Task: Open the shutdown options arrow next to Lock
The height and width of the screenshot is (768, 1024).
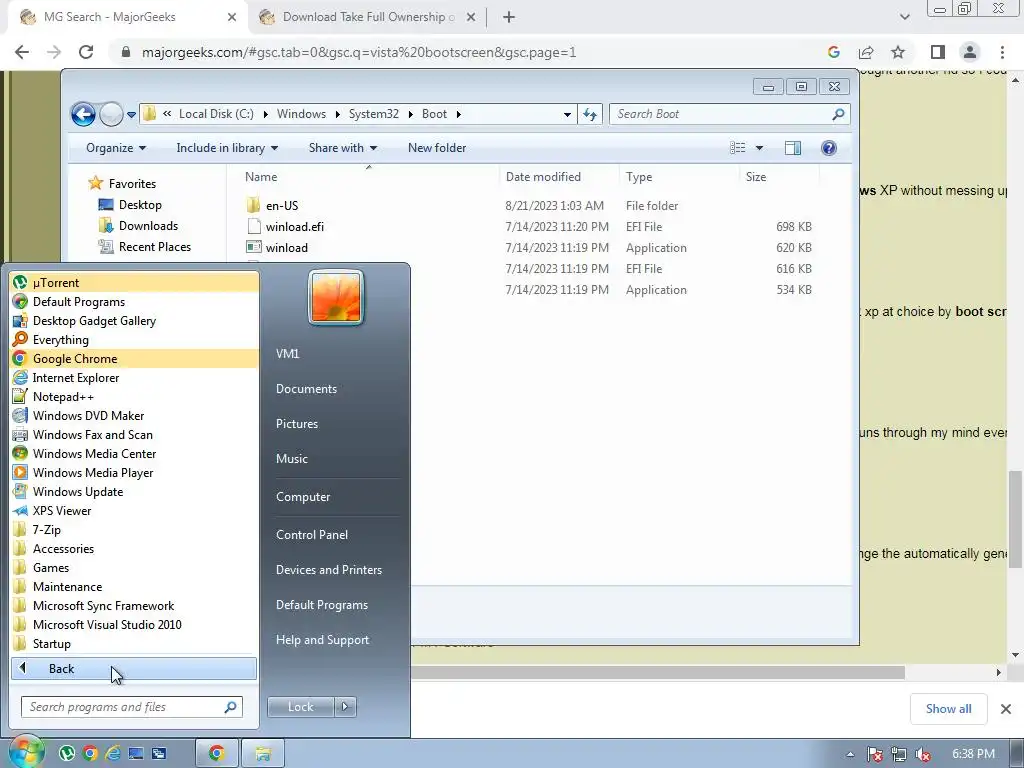Action: [345, 707]
